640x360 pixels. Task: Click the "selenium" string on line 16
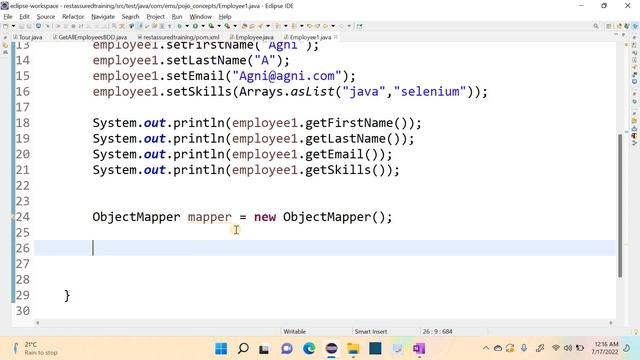(x=430, y=91)
